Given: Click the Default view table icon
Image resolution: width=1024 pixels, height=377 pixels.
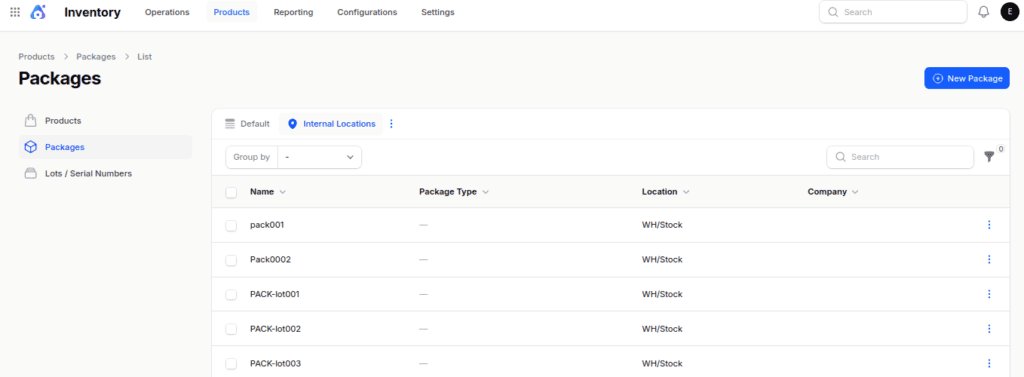Looking at the screenshot, I should (x=229, y=123).
